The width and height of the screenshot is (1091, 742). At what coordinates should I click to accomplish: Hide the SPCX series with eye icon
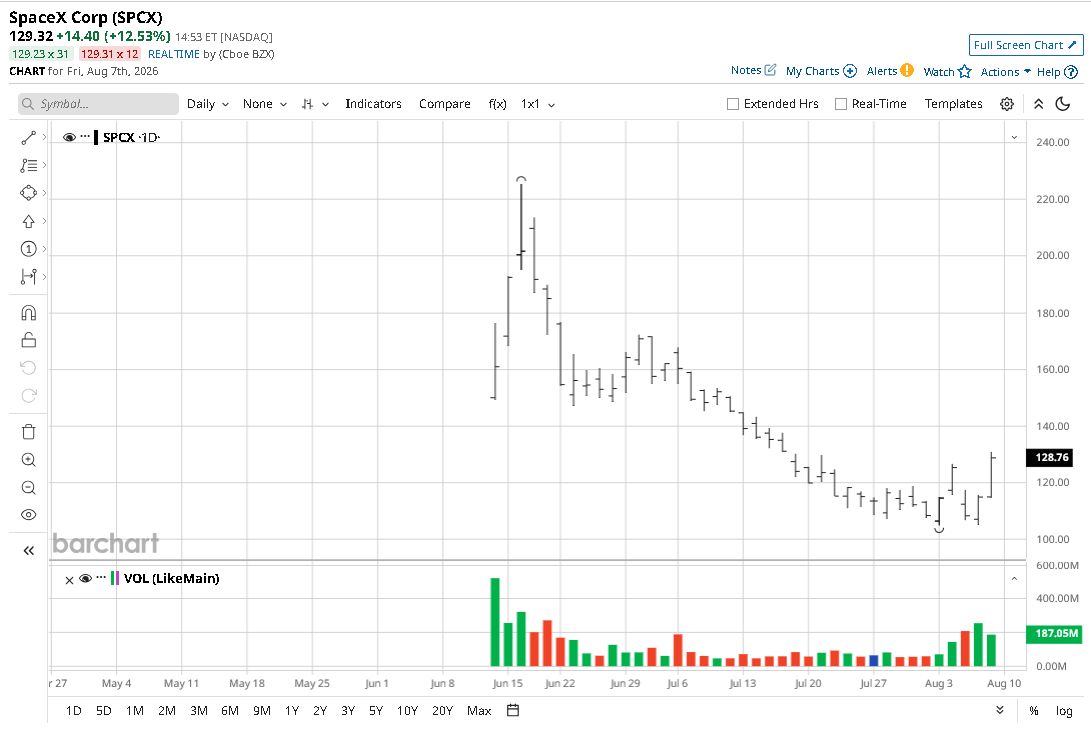(69, 137)
